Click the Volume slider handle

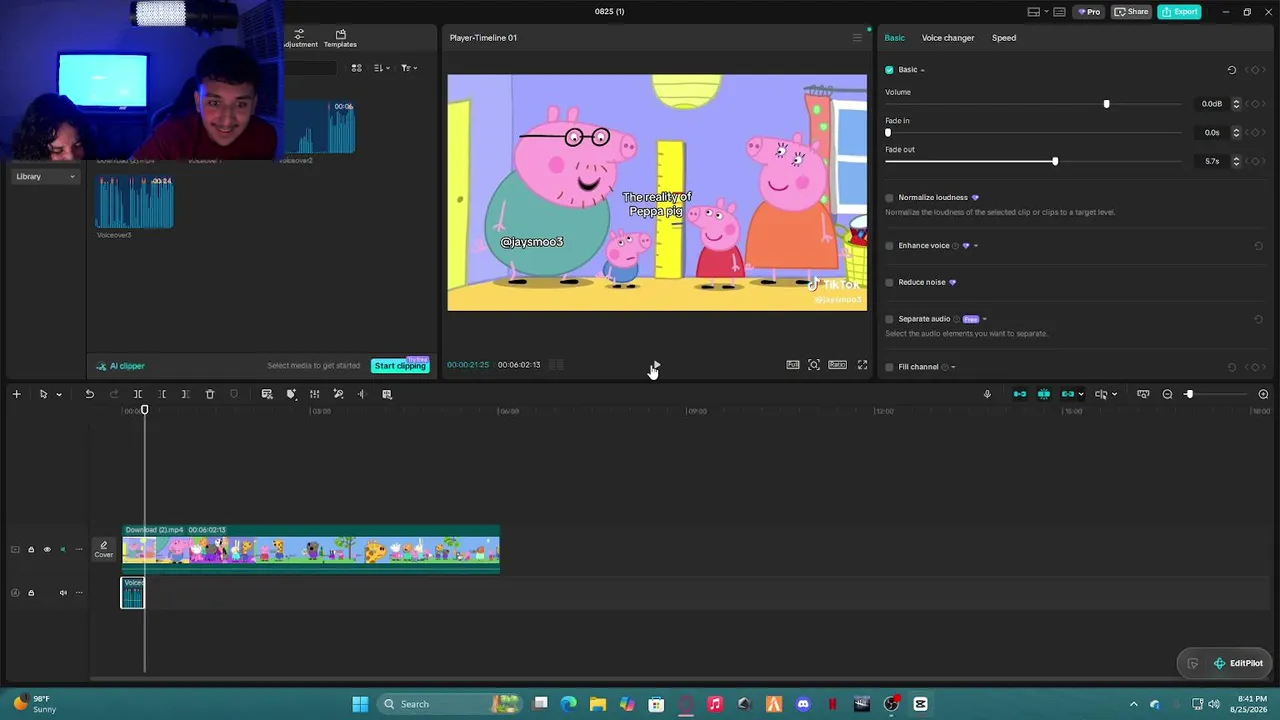tap(1106, 104)
